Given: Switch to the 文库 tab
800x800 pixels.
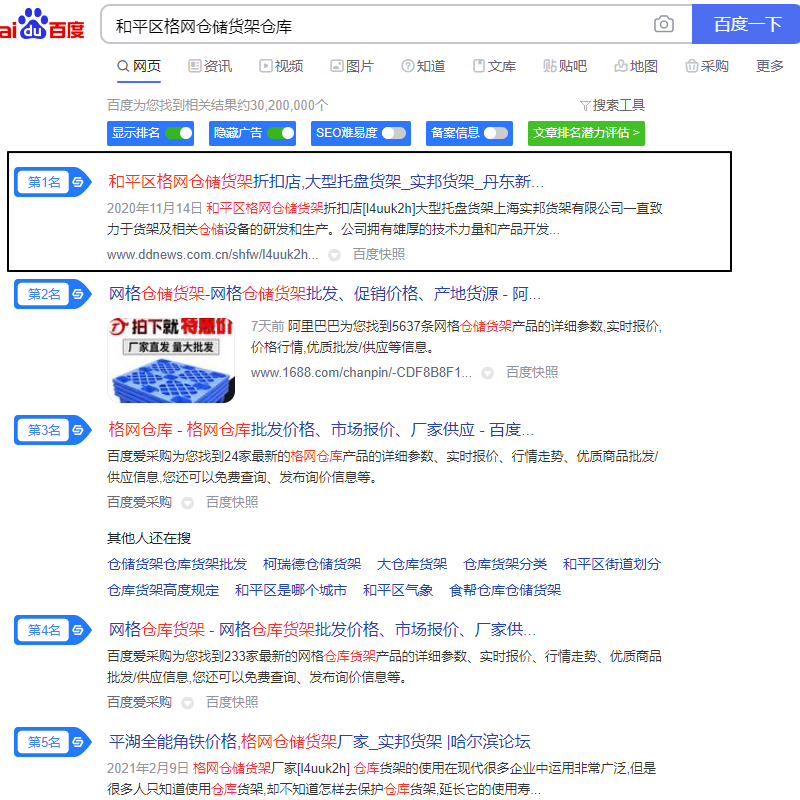Looking at the screenshot, I should tap(494, 66).
